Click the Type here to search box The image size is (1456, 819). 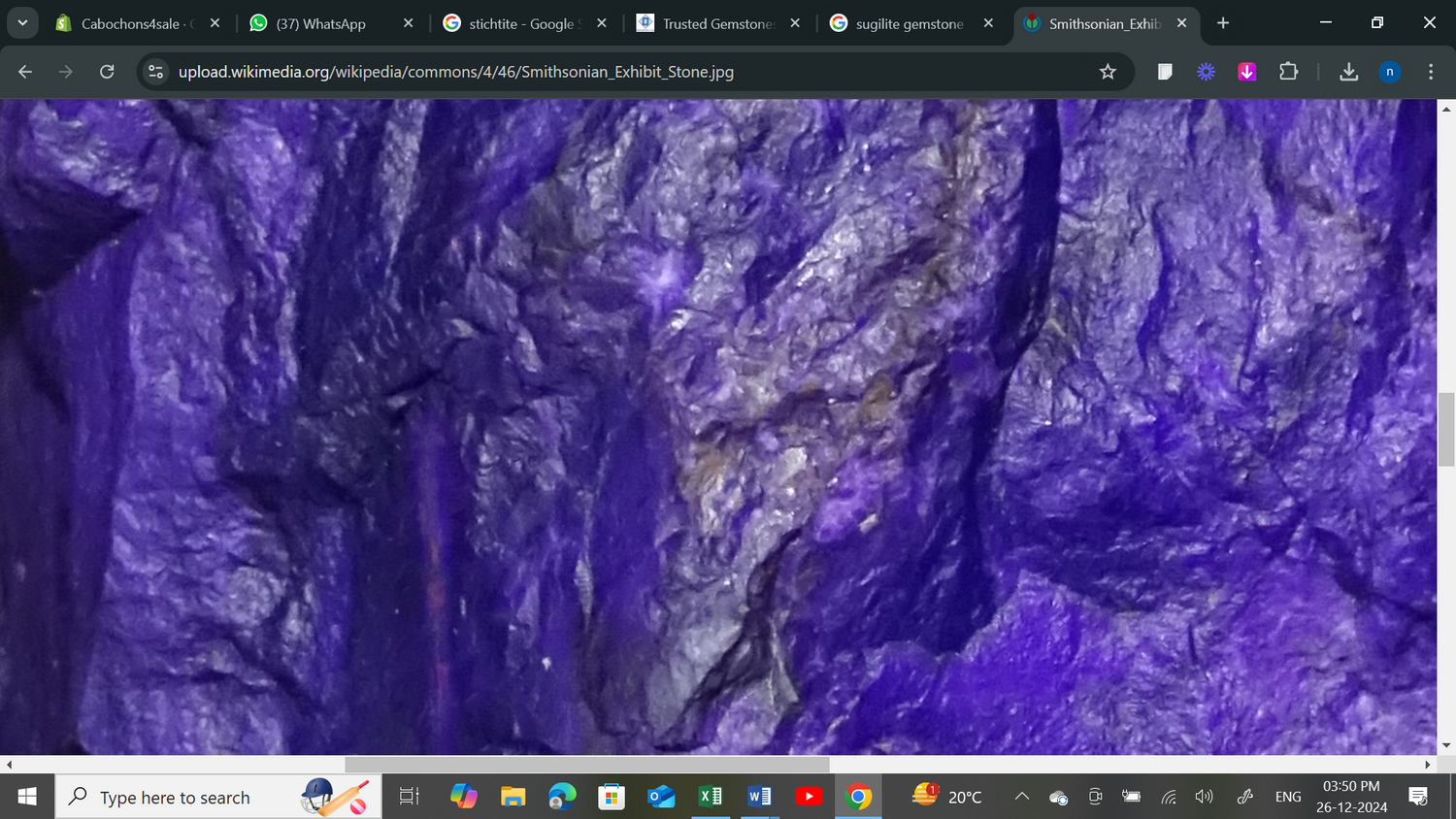[x=218, y=797]
